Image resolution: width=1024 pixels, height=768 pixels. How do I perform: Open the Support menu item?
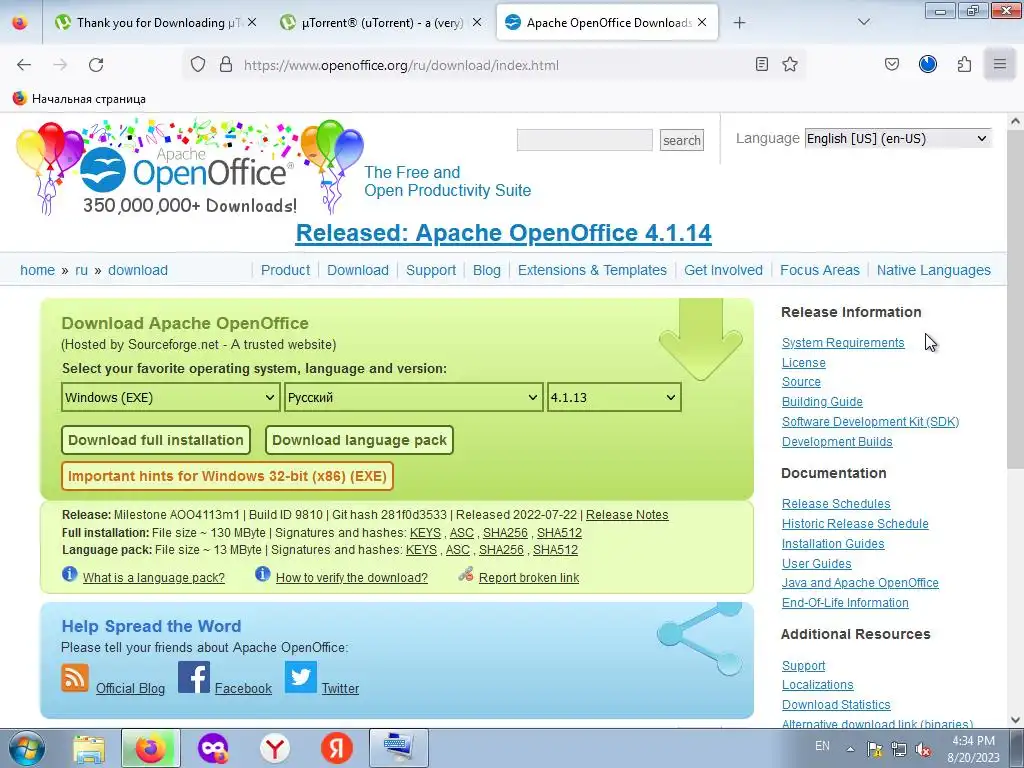[x=431, y=270]
